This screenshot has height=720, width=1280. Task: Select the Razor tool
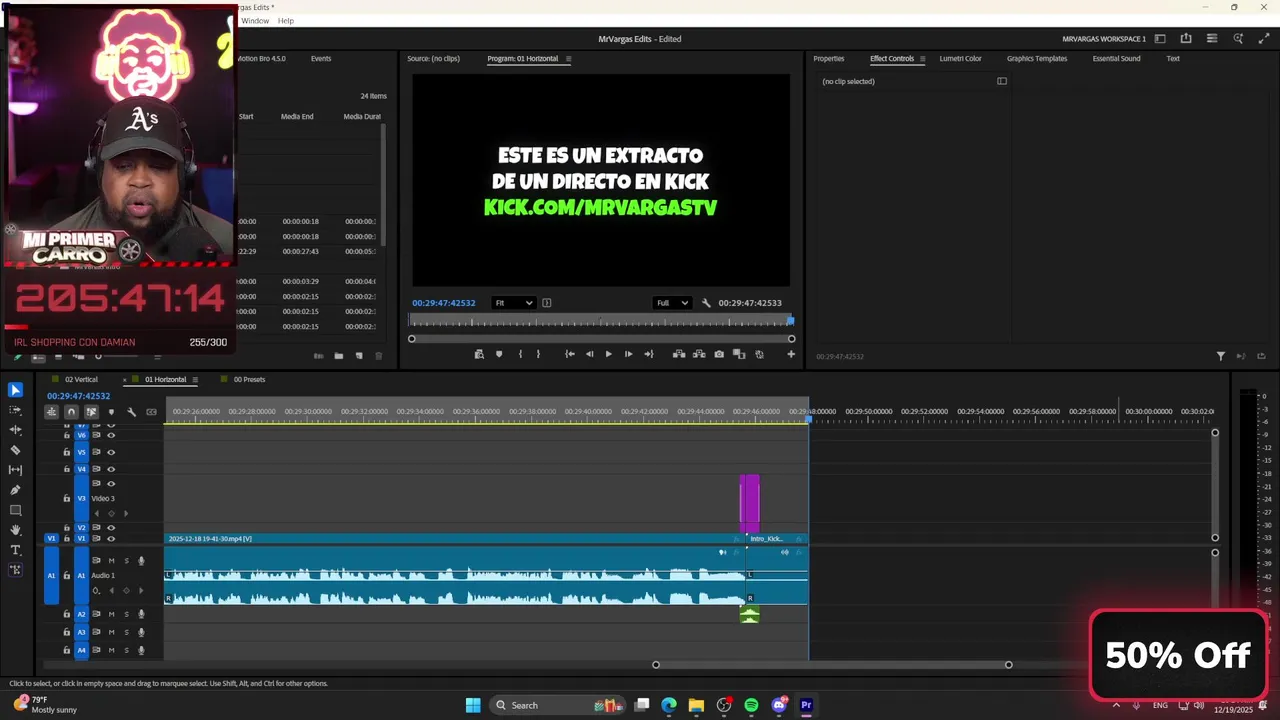15,450
